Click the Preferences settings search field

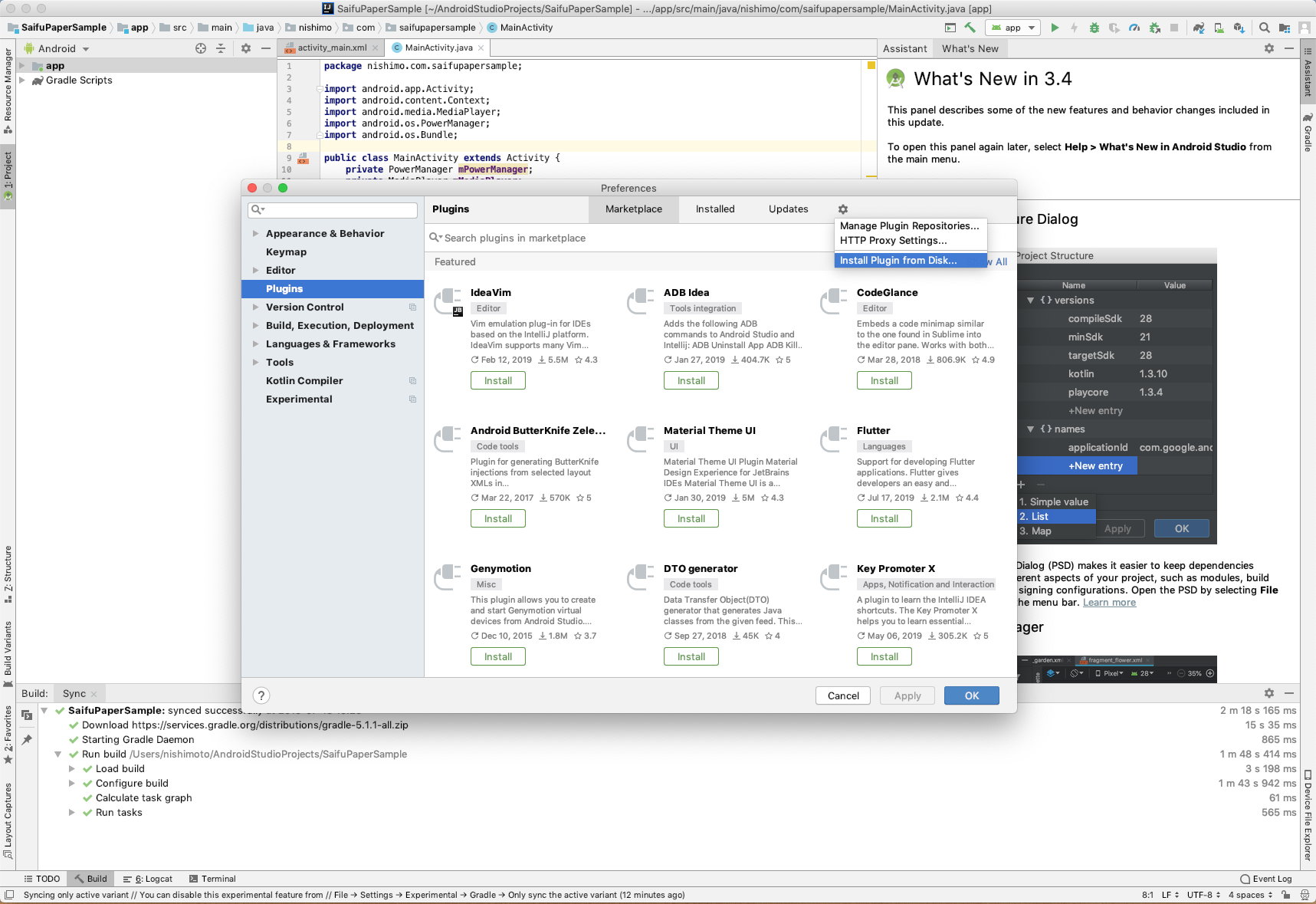pyautogui.click(x=333, y=209)
